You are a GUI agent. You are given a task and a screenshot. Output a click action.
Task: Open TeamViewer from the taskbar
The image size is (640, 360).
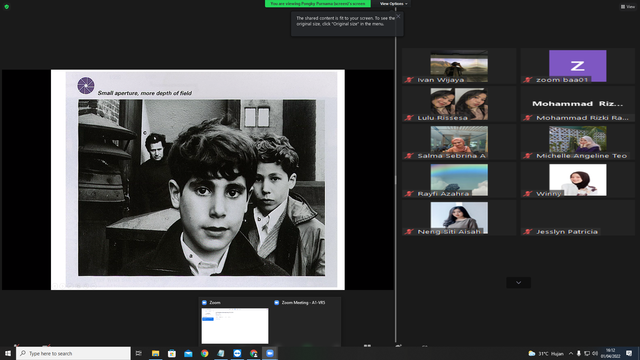237,353
